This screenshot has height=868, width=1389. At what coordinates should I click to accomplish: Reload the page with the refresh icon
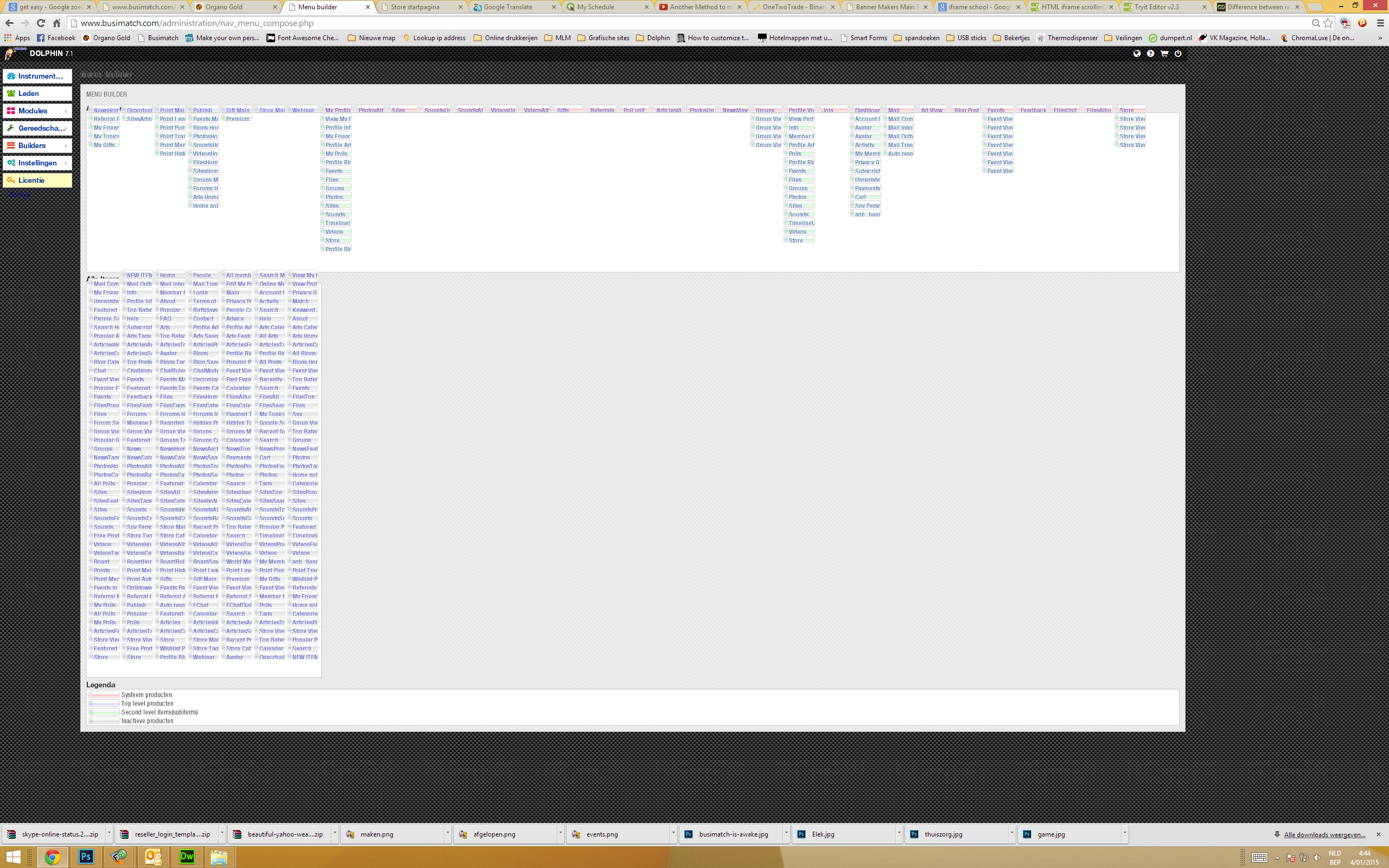(x=41, y=23)
